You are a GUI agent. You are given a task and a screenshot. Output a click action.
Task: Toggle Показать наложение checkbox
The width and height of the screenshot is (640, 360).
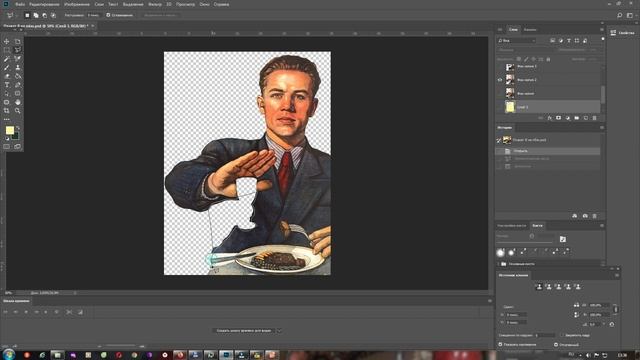click(x=500, y=344)
